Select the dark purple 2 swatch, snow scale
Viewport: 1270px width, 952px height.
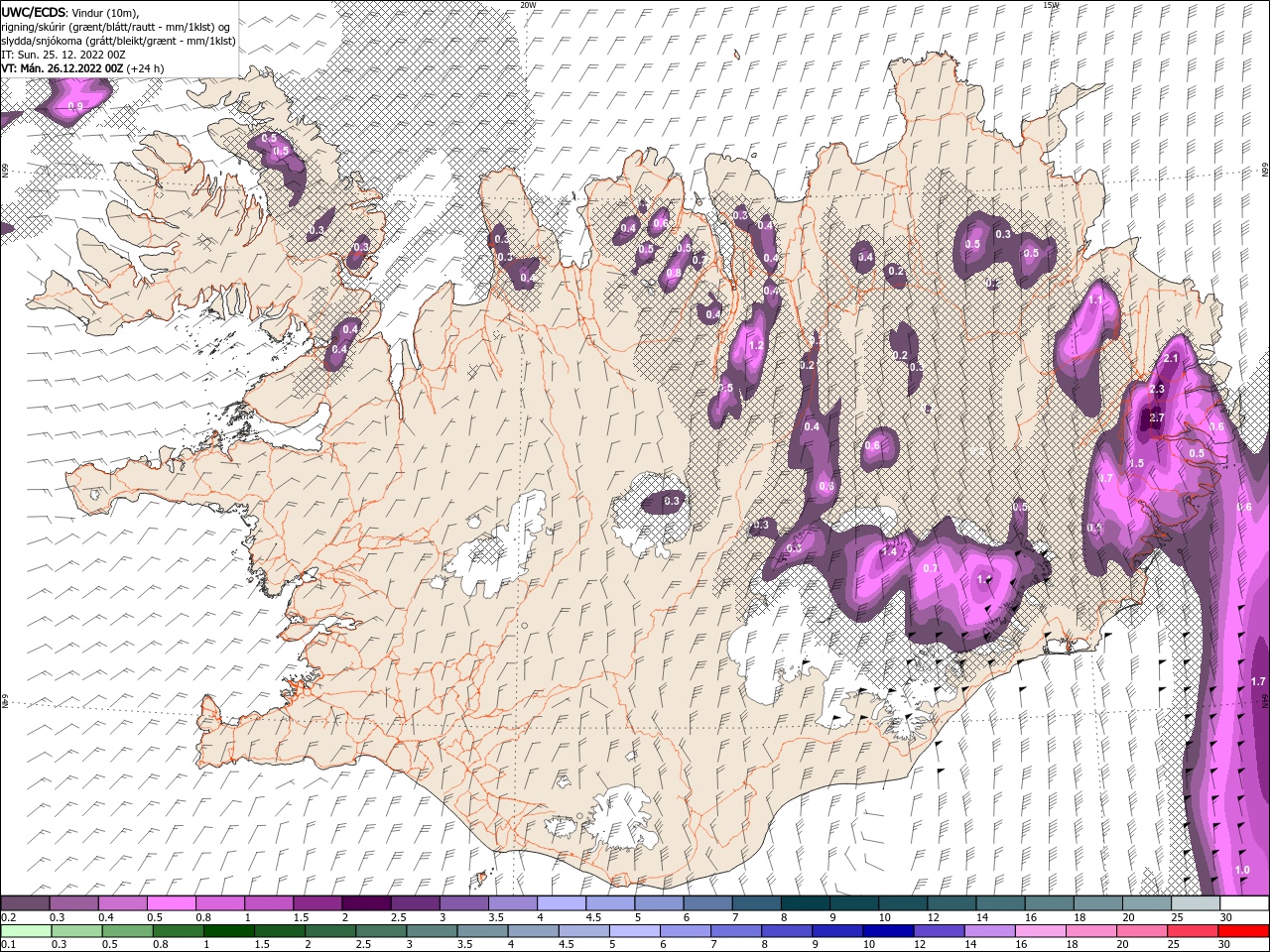pyautogui.click(x=365, y=903)
